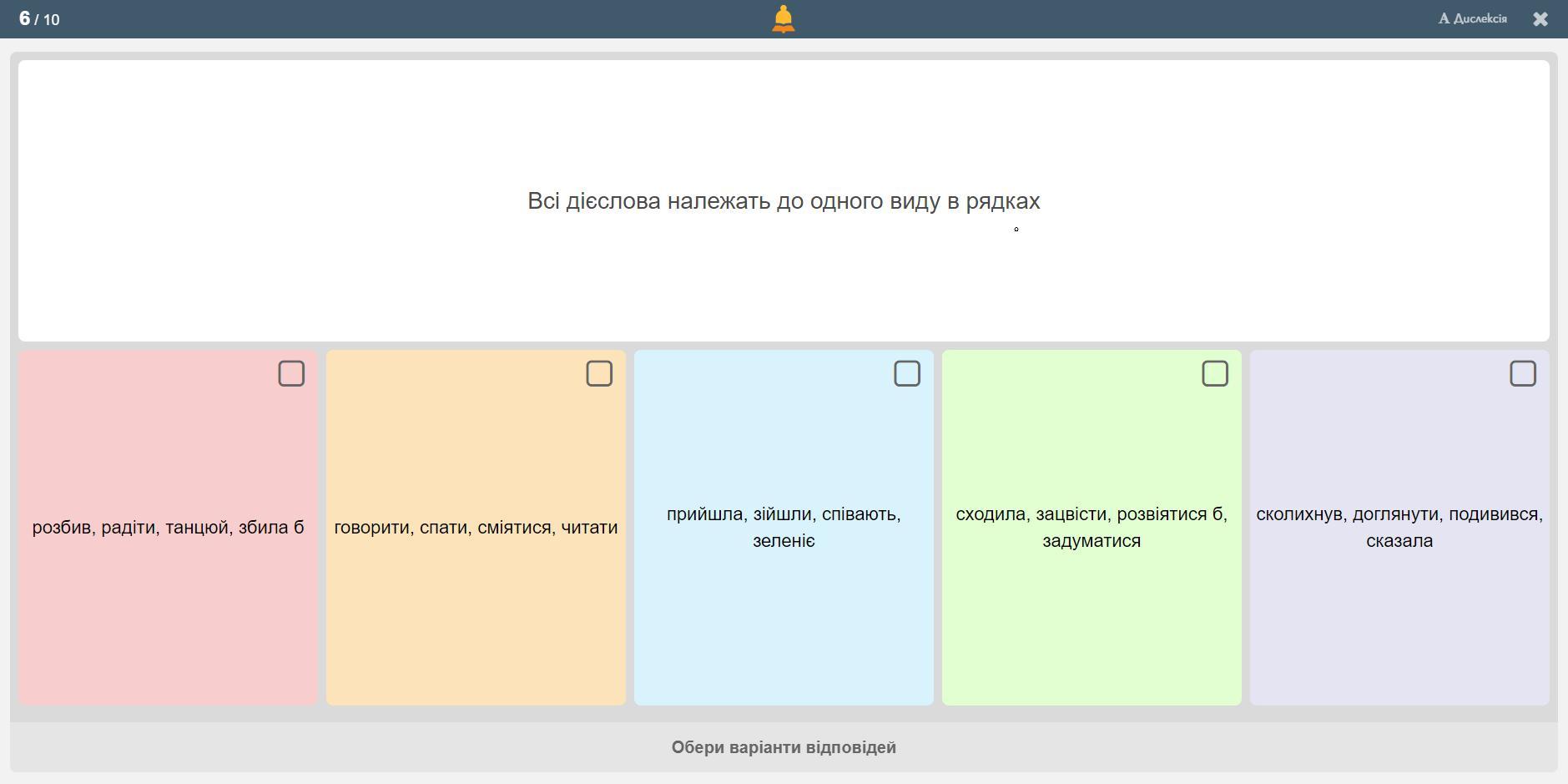Image resolution: width=1568 pixels, height=784 pixels.
Task: Mark the checkbox on the lavender card
Action: pyautogui.click(x=1522, y=373)
